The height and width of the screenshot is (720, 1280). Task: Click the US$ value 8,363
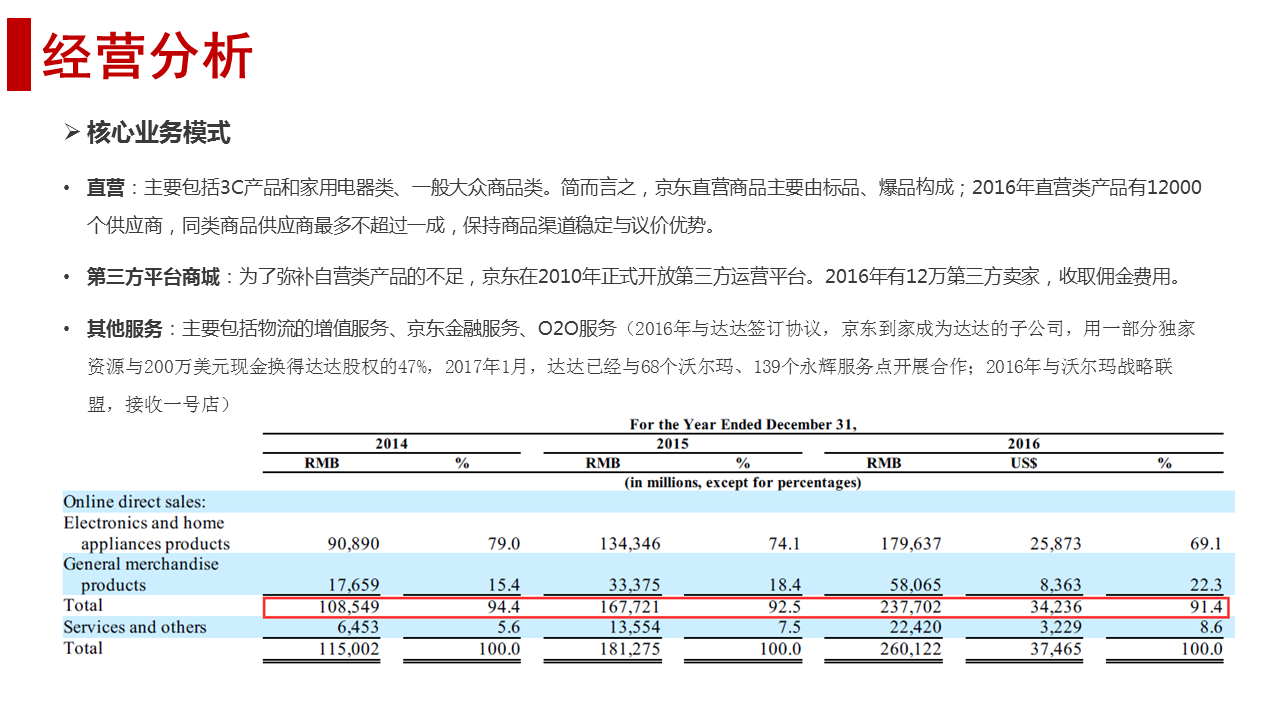(x=1061, y=585)
